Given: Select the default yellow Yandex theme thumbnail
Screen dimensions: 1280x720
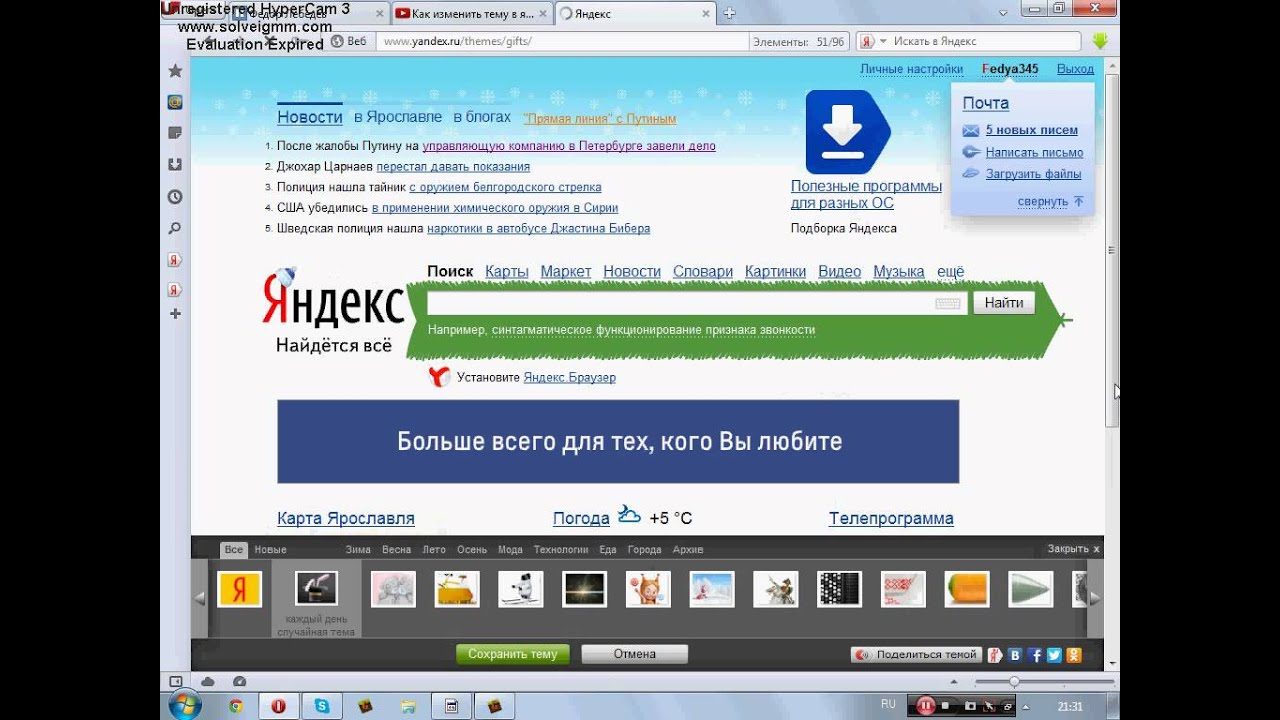Looking at the screenshot, I should (239, 589).
